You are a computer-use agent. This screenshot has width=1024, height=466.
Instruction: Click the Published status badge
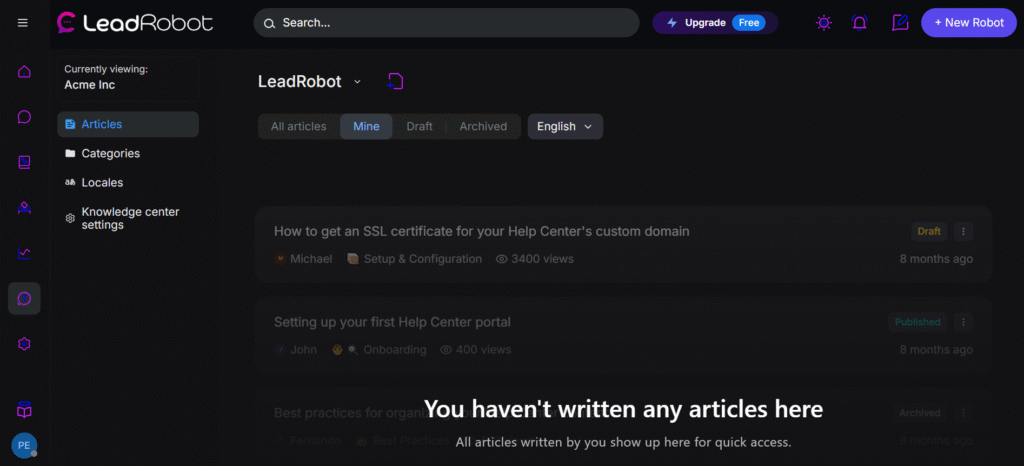(917, 322)
